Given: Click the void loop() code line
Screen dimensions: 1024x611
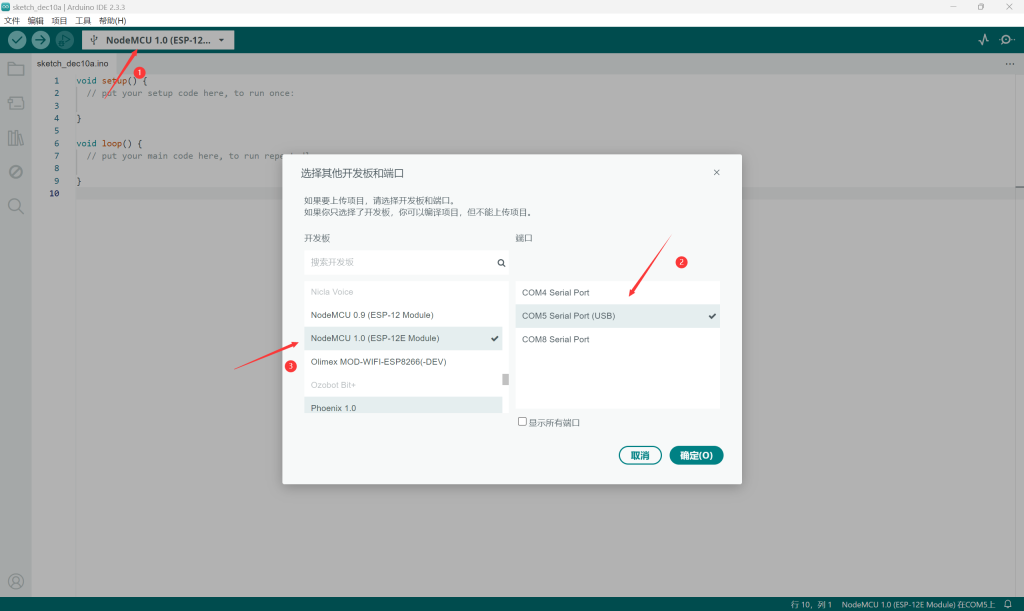Looking at the screenshot, I should click(x=109, y=144).
